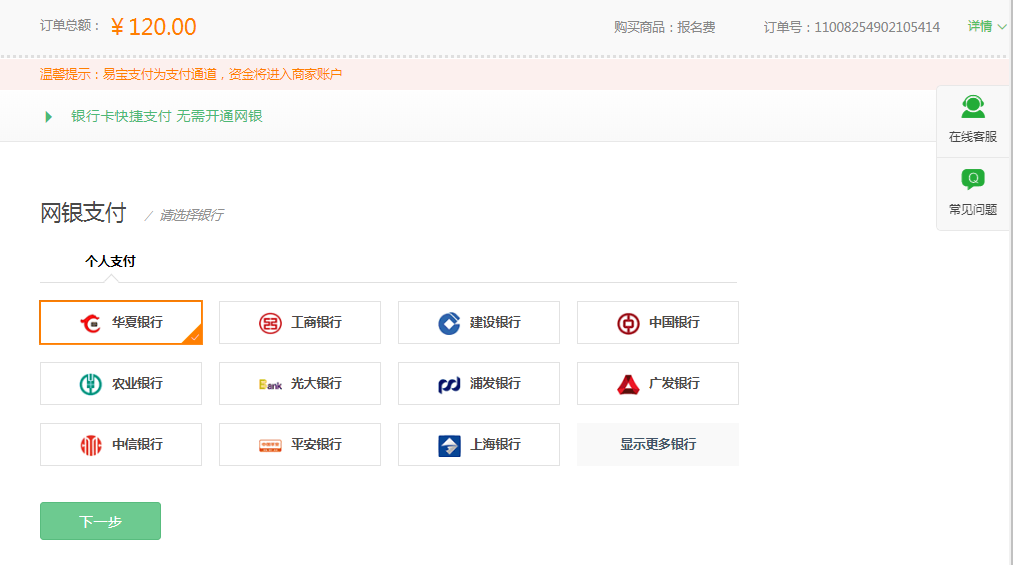Click the 温馨提示 notice text
1013x565 pixels.
tap(191, 74)
